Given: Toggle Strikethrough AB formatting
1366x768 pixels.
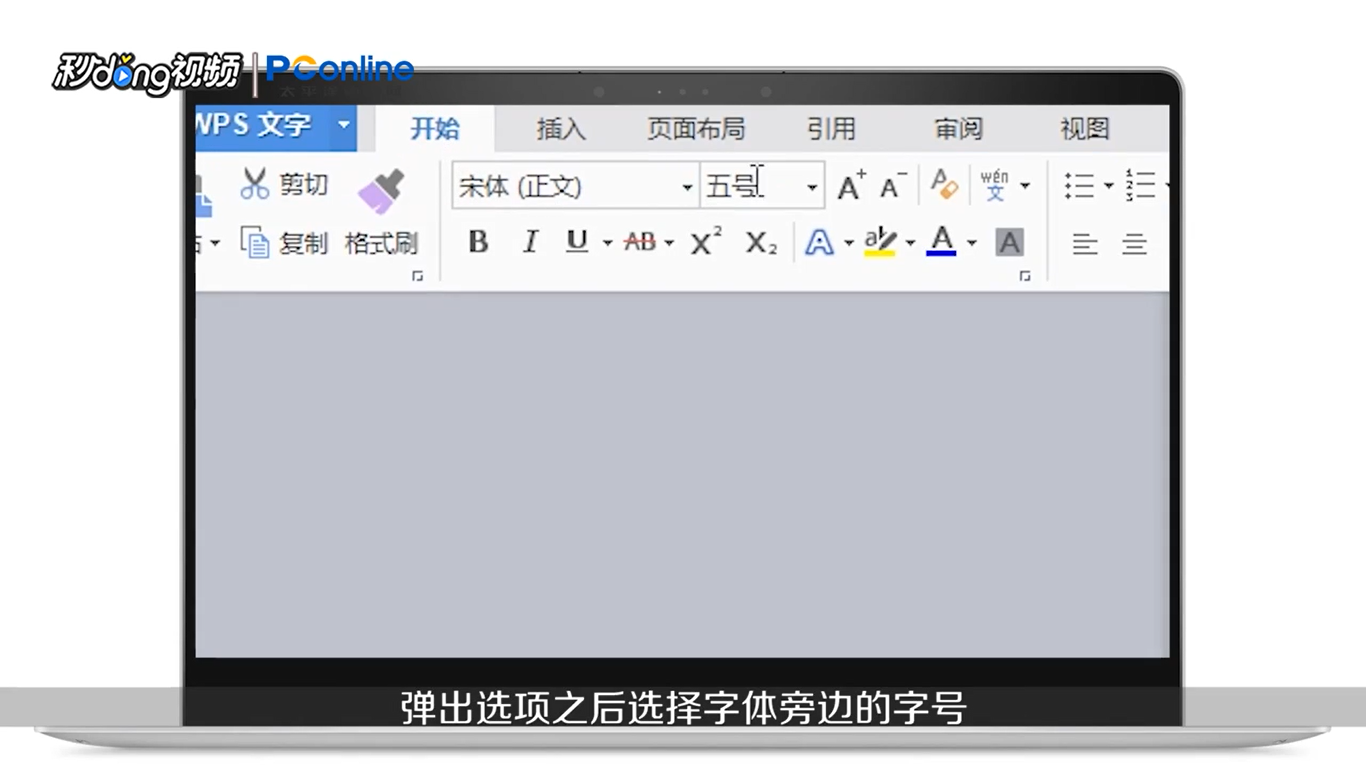Looking at the screenshot, I should click(x=640, y=242).
